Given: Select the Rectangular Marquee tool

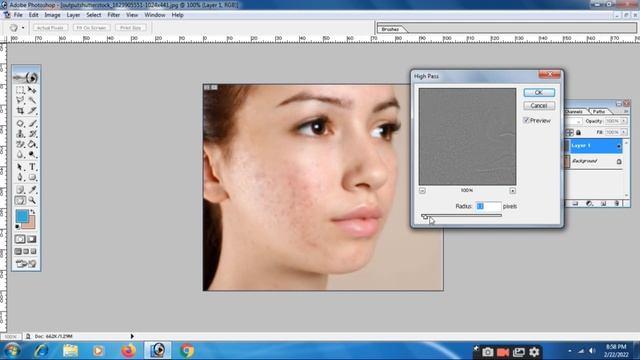Looking at the screenshot, I should (20, 90).
